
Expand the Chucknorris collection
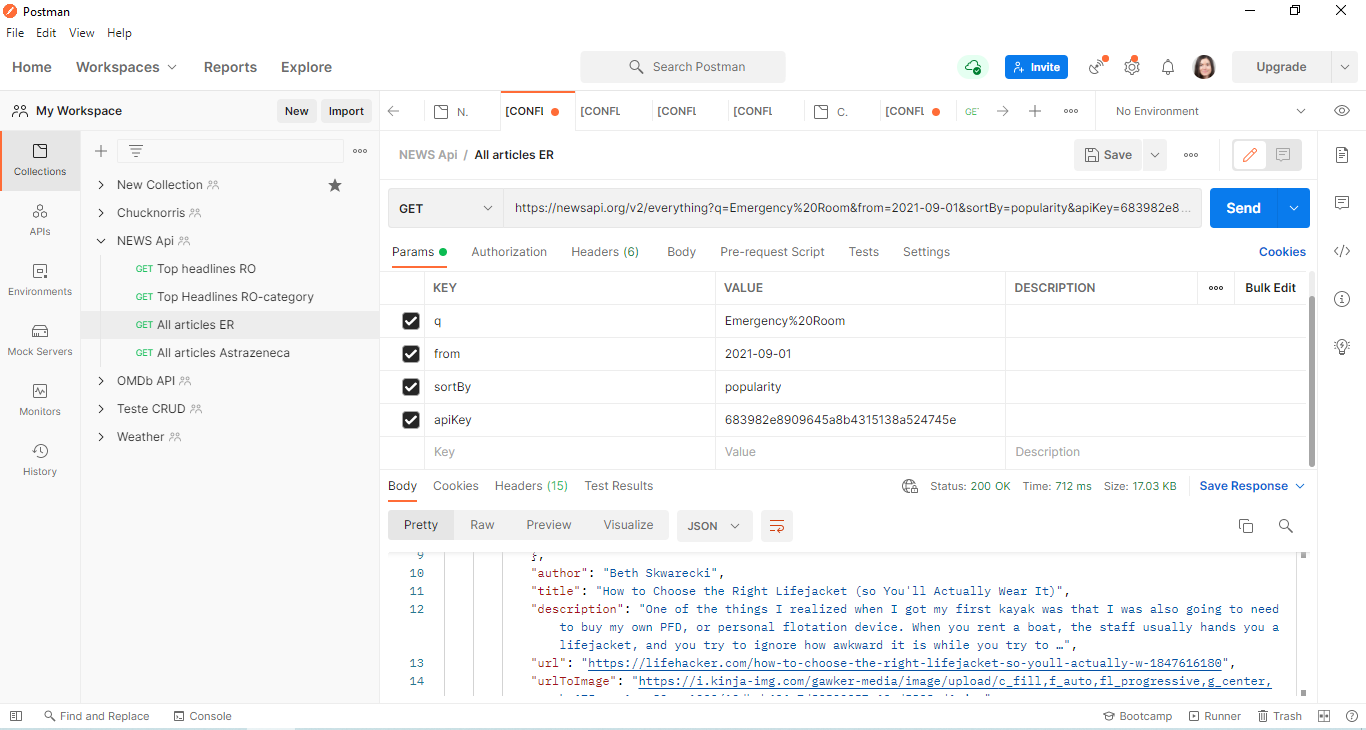click(101, 213)
